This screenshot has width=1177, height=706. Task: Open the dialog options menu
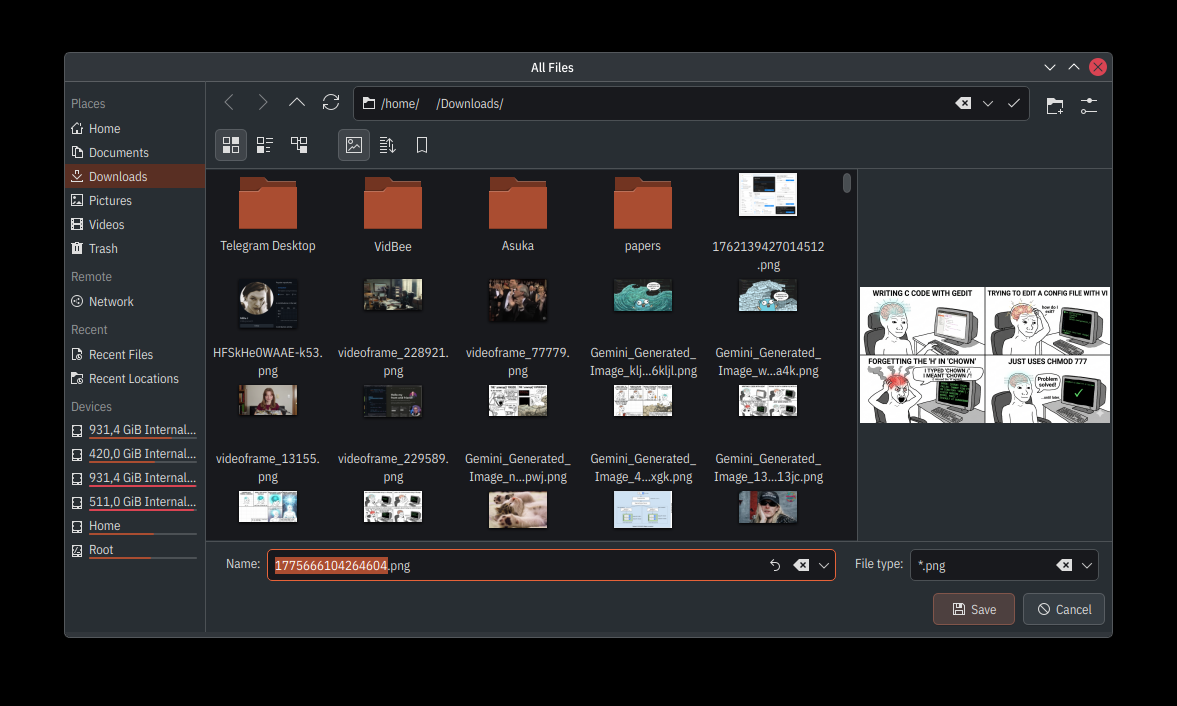coord(1088,106)
